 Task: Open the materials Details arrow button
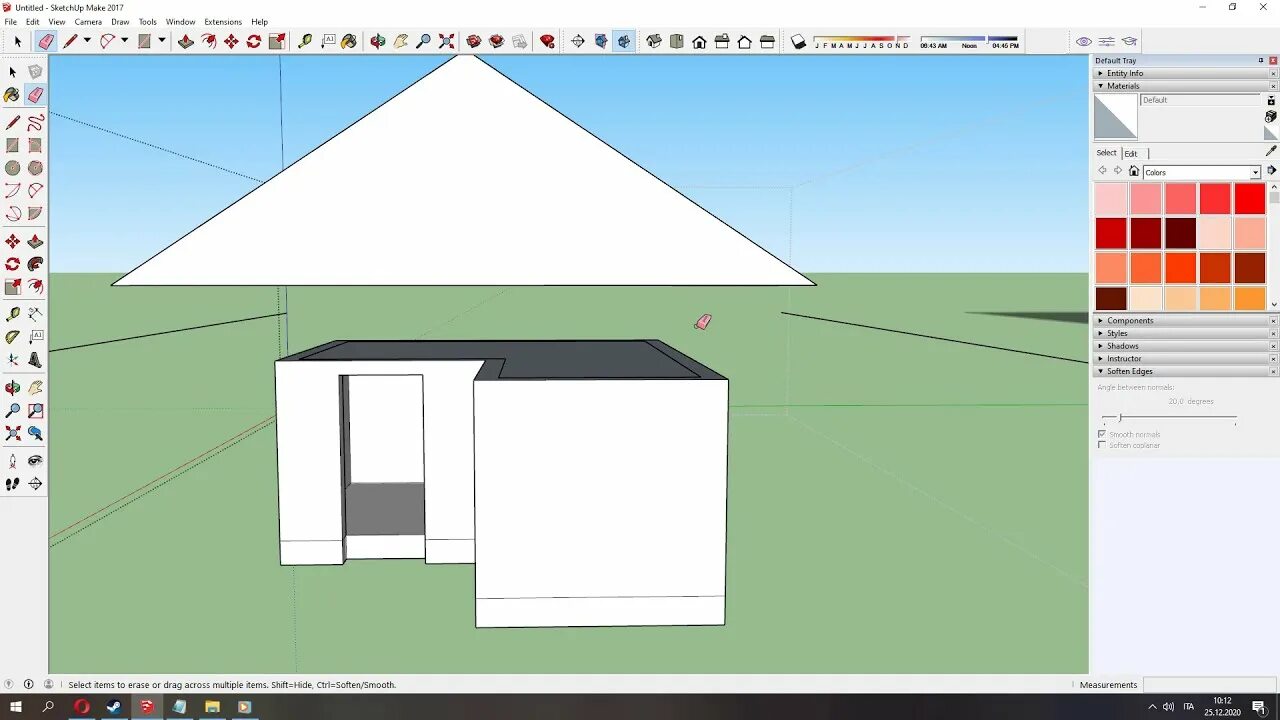coord(1272,171)
